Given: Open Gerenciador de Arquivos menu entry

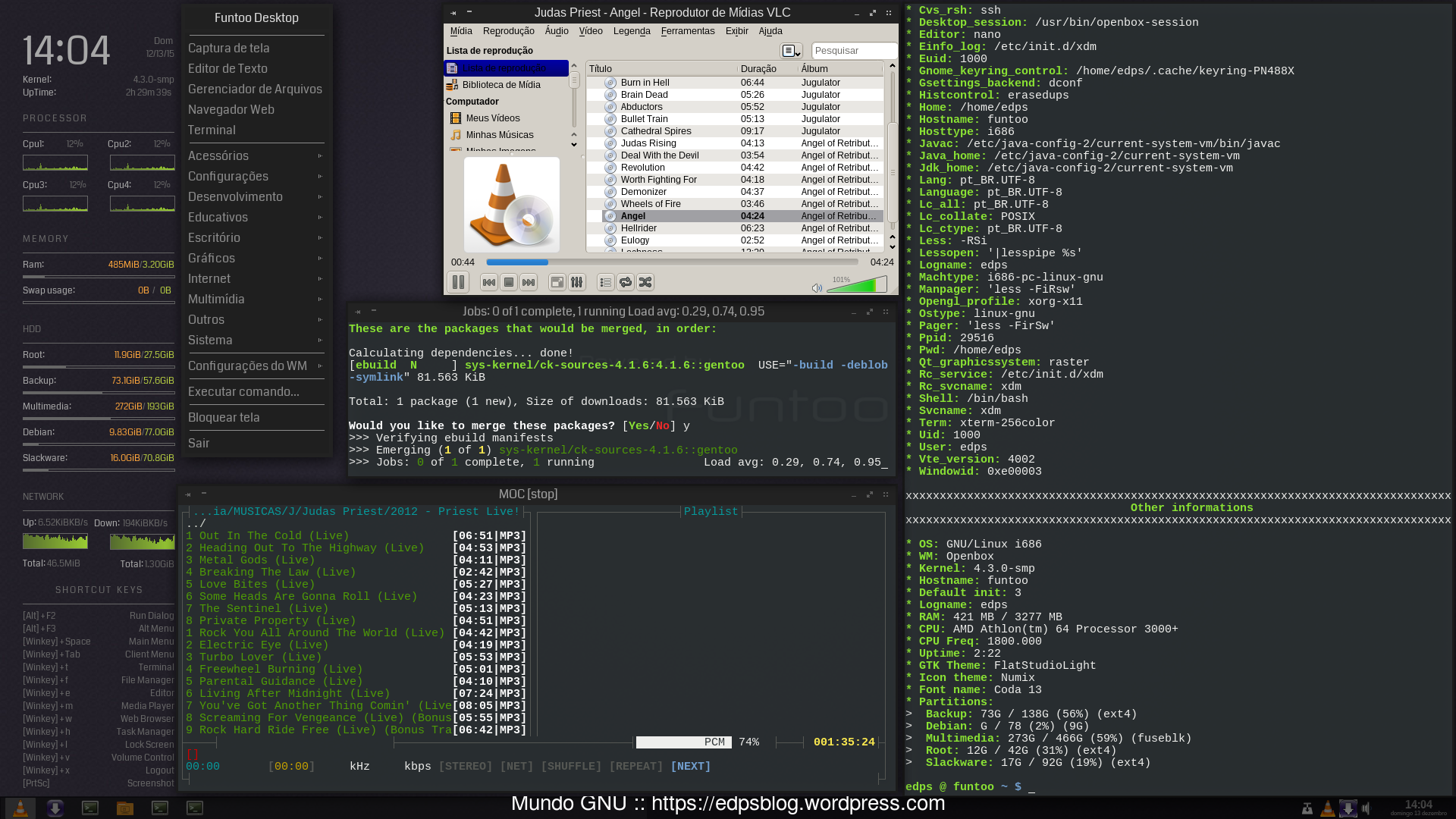Looking at the screenshot, I should 256,89.
